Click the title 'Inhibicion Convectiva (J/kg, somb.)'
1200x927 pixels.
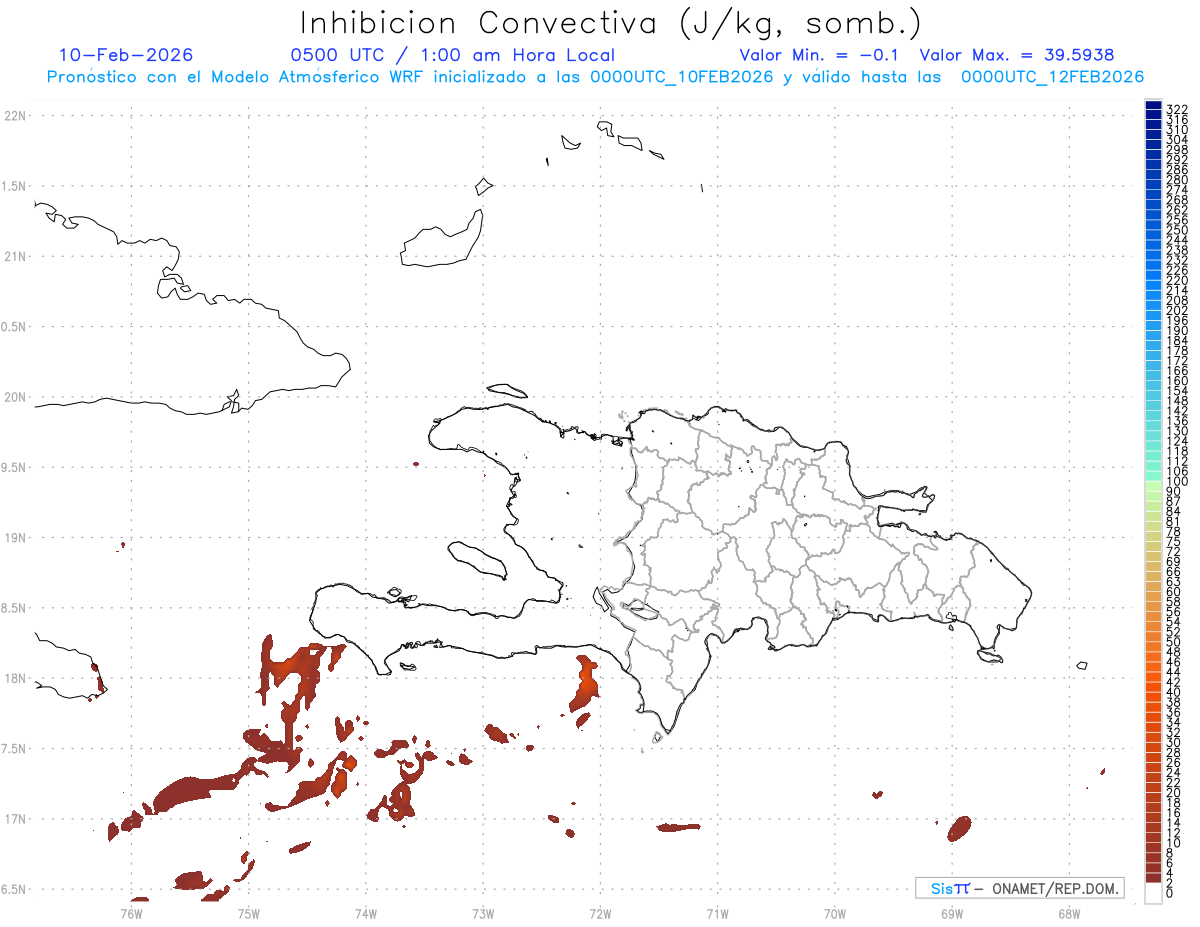(611, 23)
